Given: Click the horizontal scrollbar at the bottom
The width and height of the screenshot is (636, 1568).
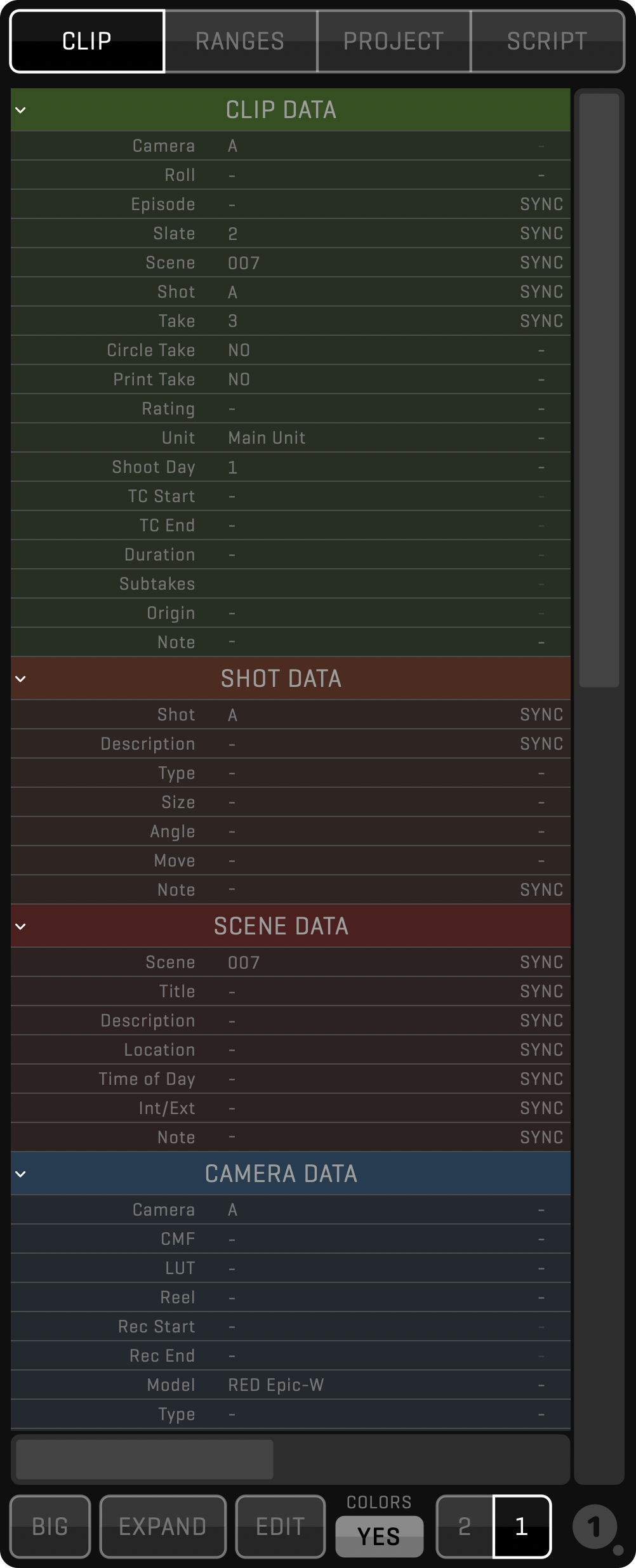Looking at the screenshot, I should [x=145, y=1459].
